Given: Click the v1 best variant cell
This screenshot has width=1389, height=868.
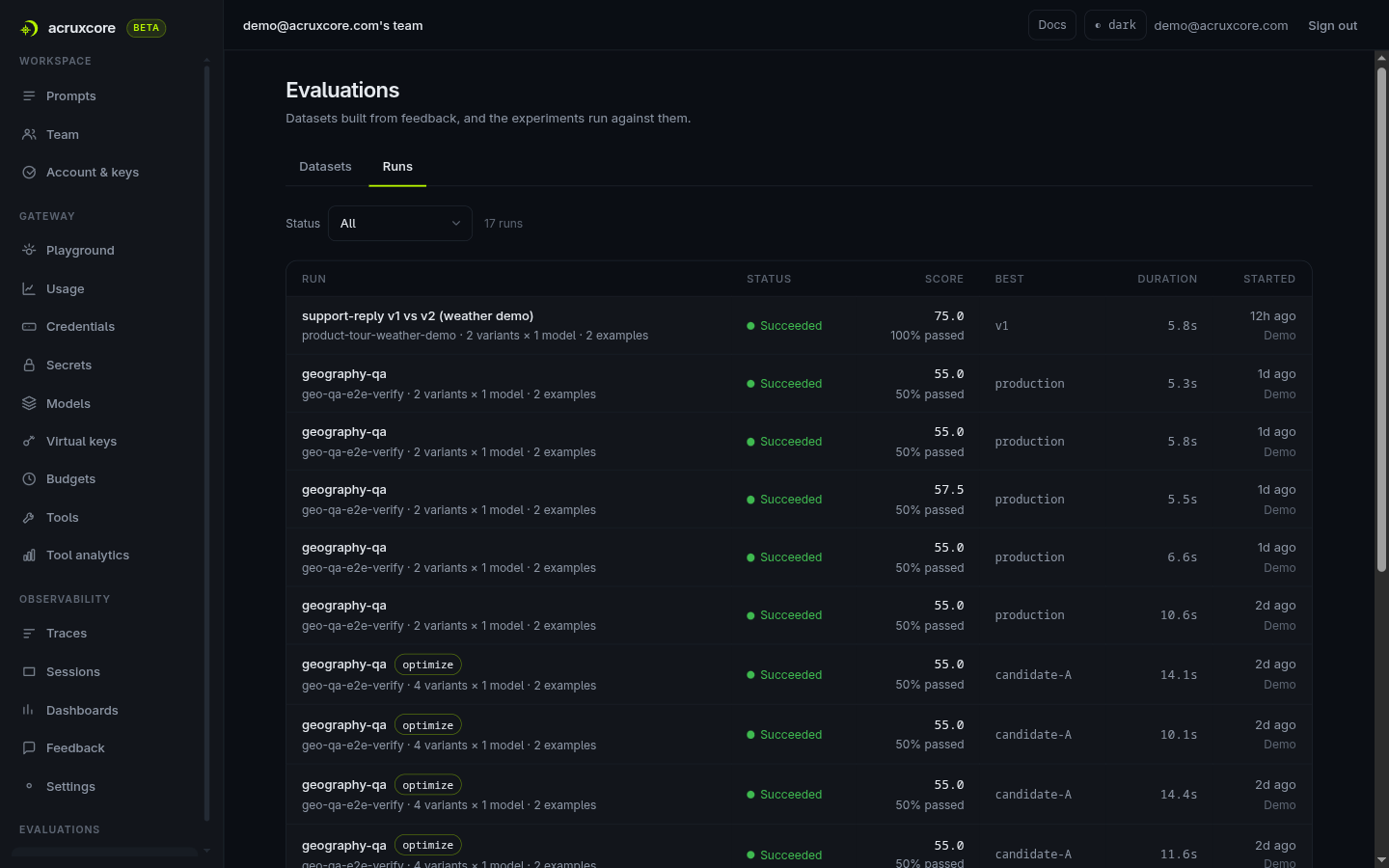Looking at the screenshot, I should tap(1001, 326).
